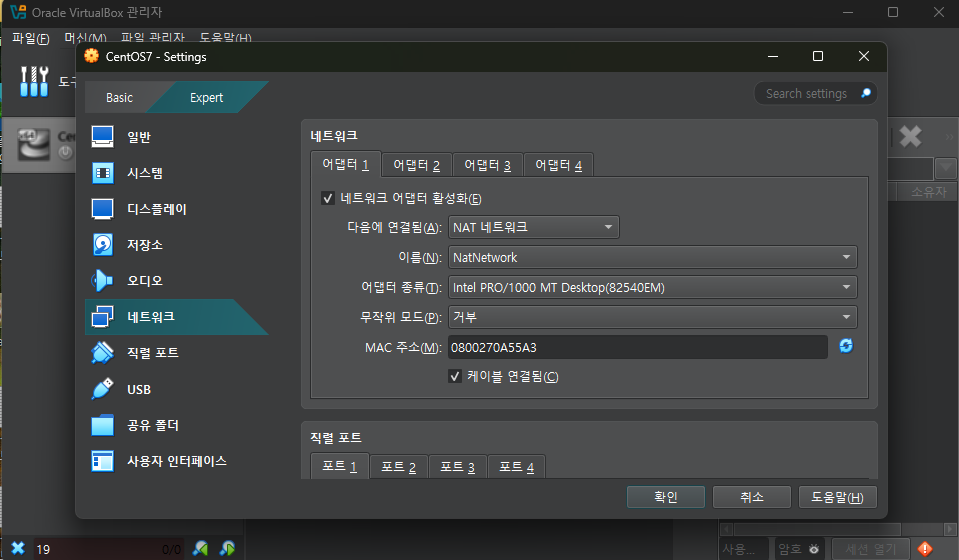Open the 사용자 인터페이스 (User Interface) icon
Viewport: 959px width, 560px height.
(102, 461)
